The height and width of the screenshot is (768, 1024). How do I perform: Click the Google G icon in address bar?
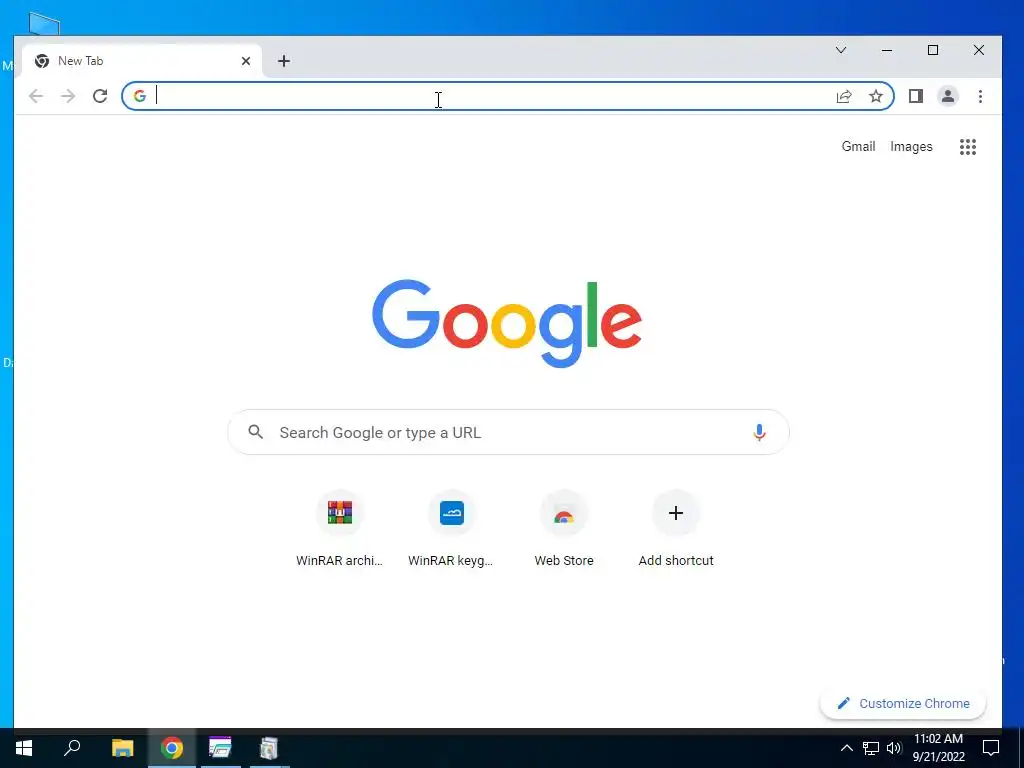click(140, 97)
